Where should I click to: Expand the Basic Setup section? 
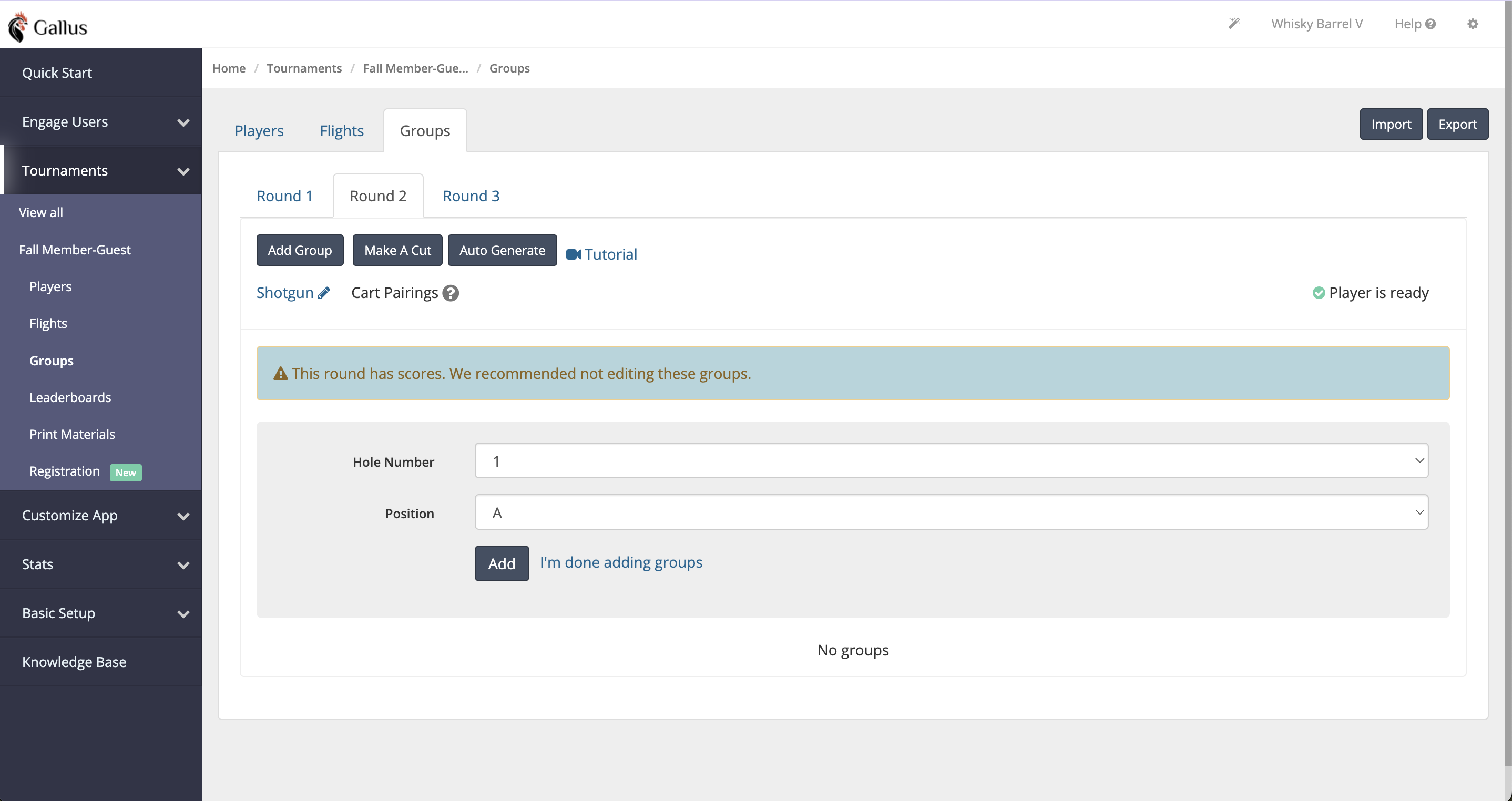tap(183, 614)
